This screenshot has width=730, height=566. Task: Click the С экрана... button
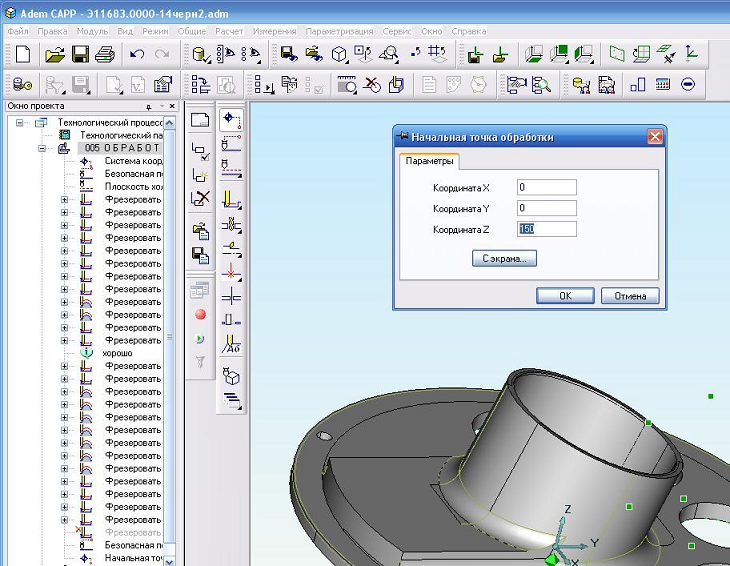coord(504,258)
